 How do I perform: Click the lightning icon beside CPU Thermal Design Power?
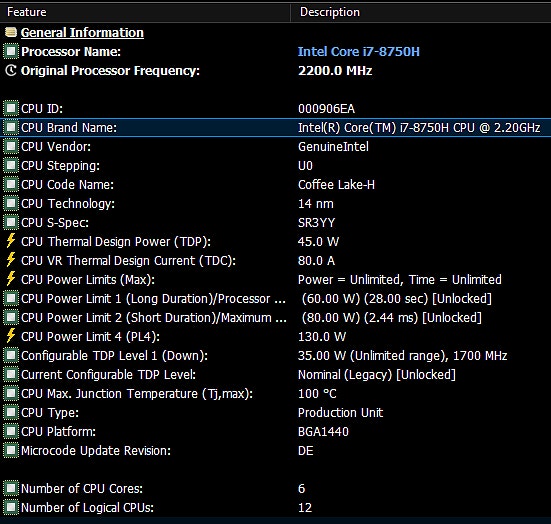click(11, 241)
